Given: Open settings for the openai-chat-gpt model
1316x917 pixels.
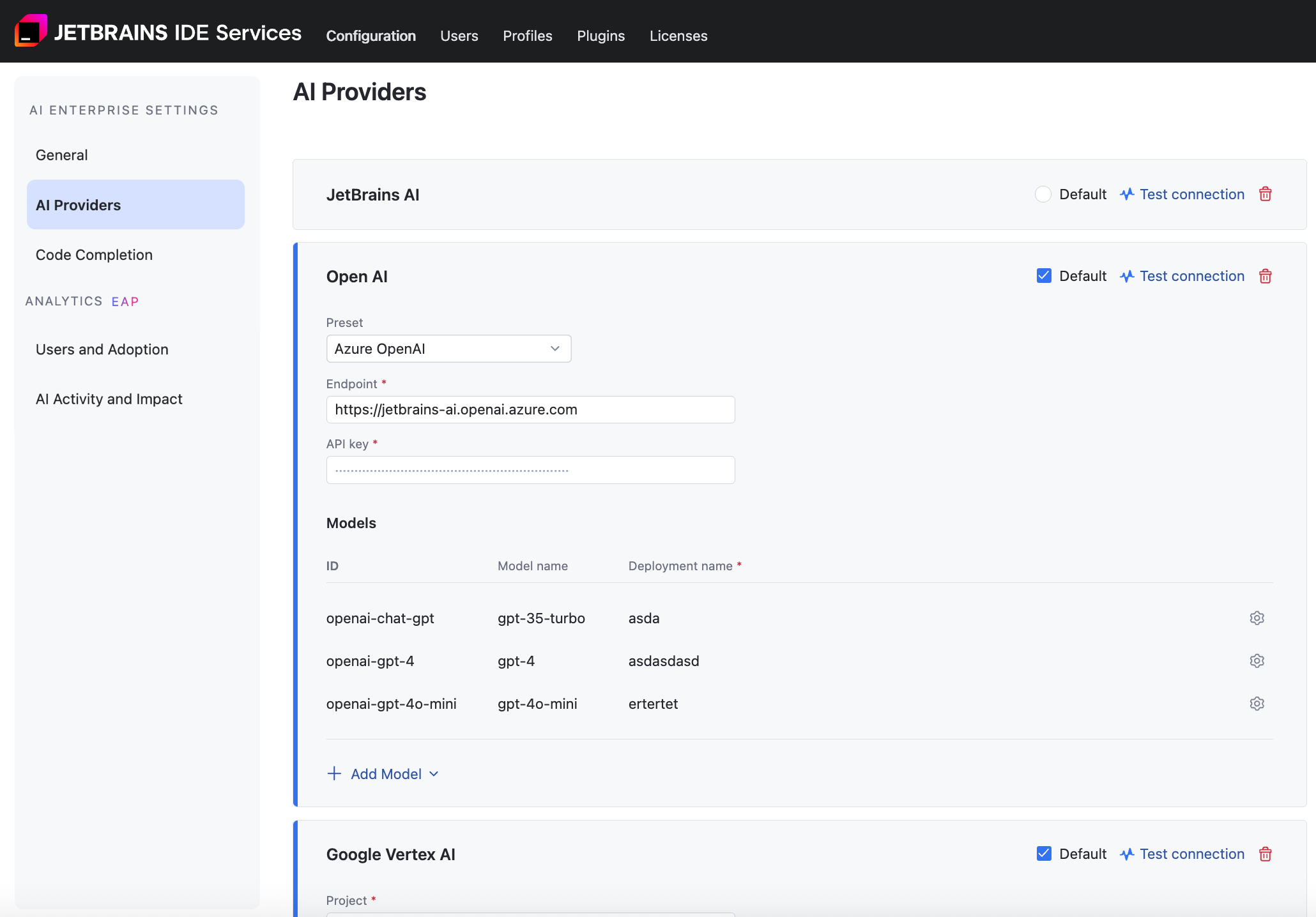Looking at the screenshot, I should click(x=1257, y=618).
